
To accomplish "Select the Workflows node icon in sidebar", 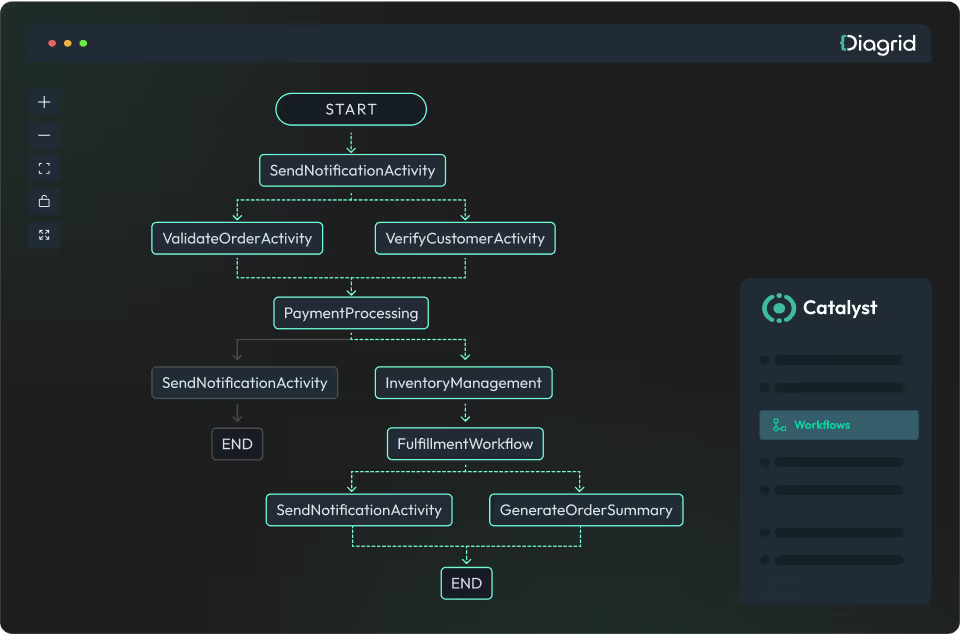I will [779, 424].
